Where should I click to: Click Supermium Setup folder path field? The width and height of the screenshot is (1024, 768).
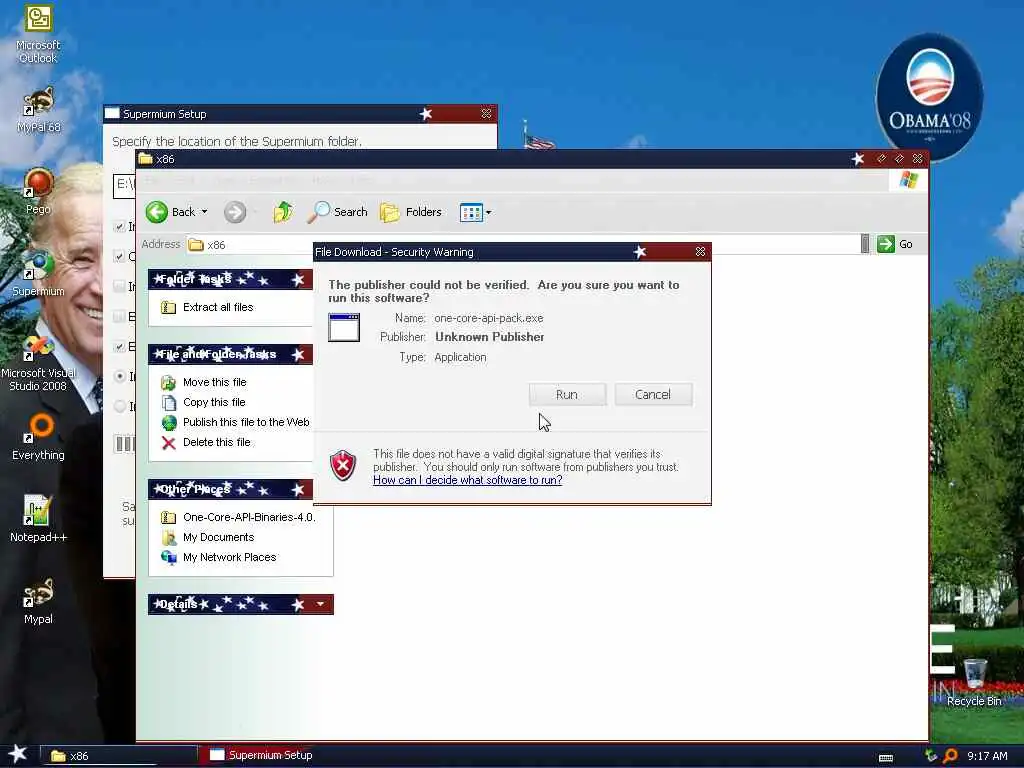tap(124, 185)
